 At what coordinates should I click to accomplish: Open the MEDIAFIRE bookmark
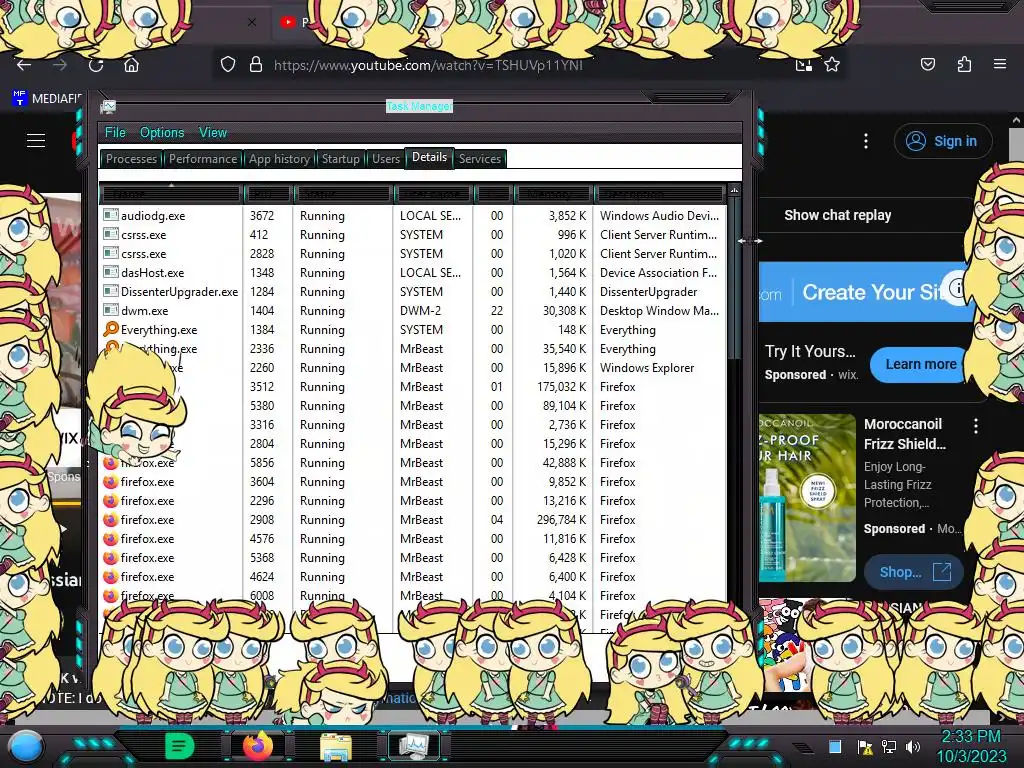click(x=47, y=99)
